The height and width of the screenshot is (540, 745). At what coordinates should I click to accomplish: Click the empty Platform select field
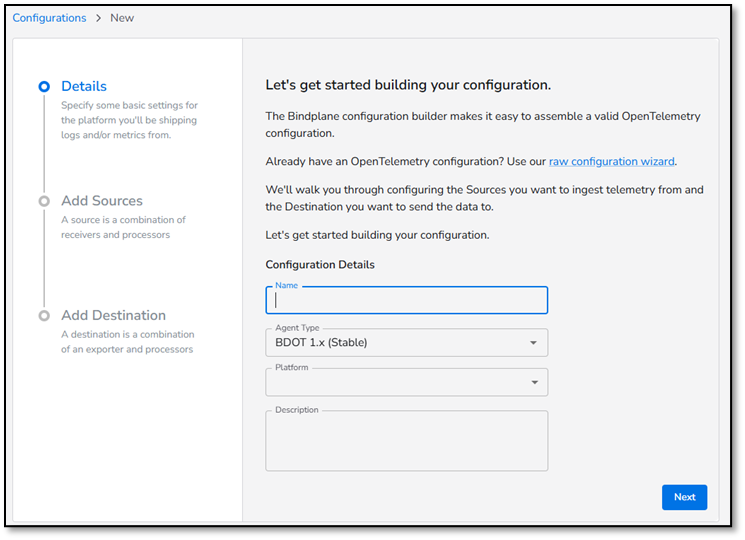click(407, 382)
